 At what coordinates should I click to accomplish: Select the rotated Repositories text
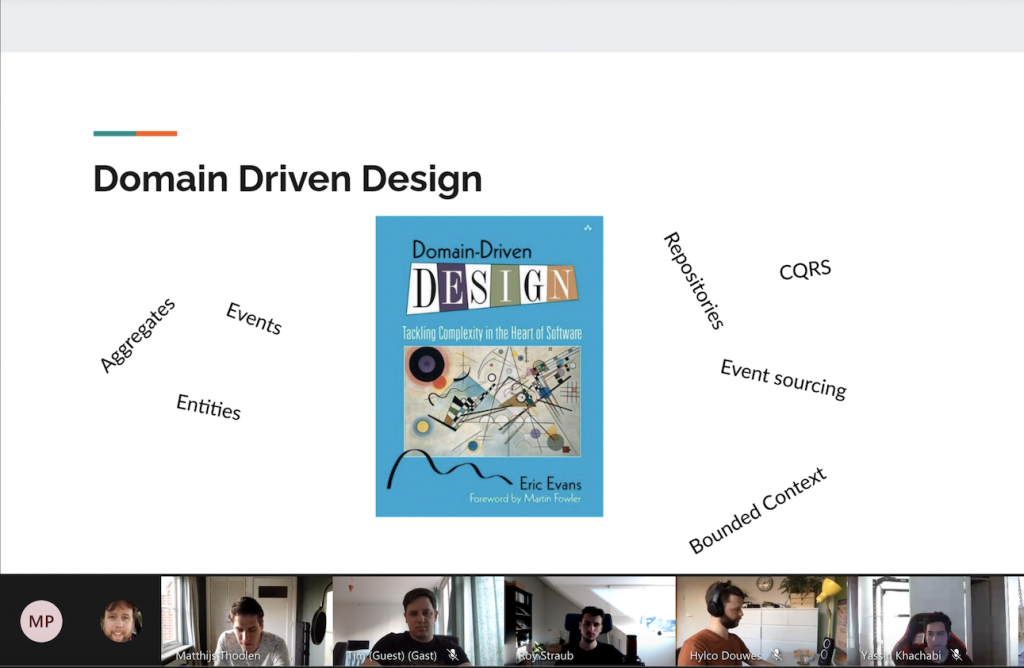pos(694,280)
